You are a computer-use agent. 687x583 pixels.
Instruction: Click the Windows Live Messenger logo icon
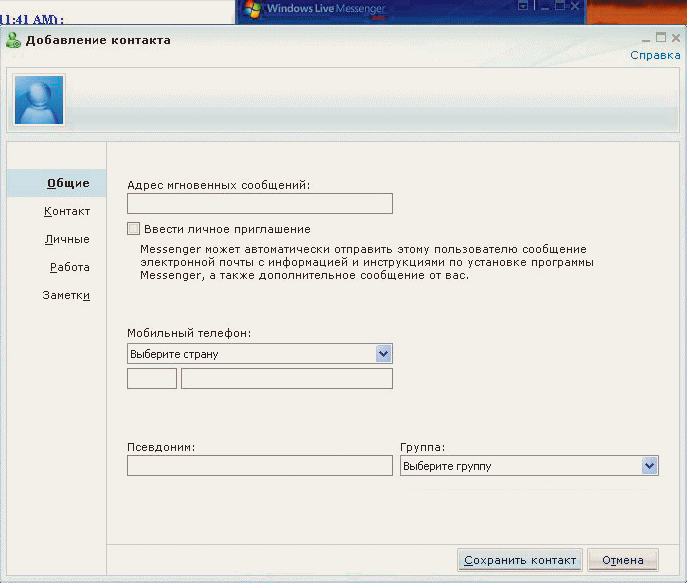tap(254, 9)
